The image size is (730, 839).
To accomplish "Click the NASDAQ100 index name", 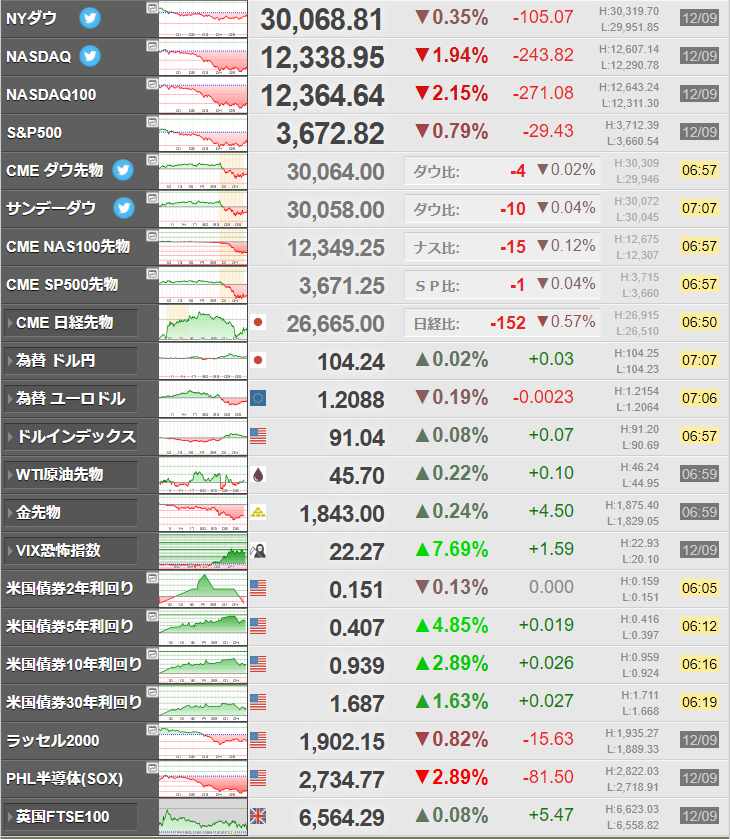I will (x=51, y=95).
